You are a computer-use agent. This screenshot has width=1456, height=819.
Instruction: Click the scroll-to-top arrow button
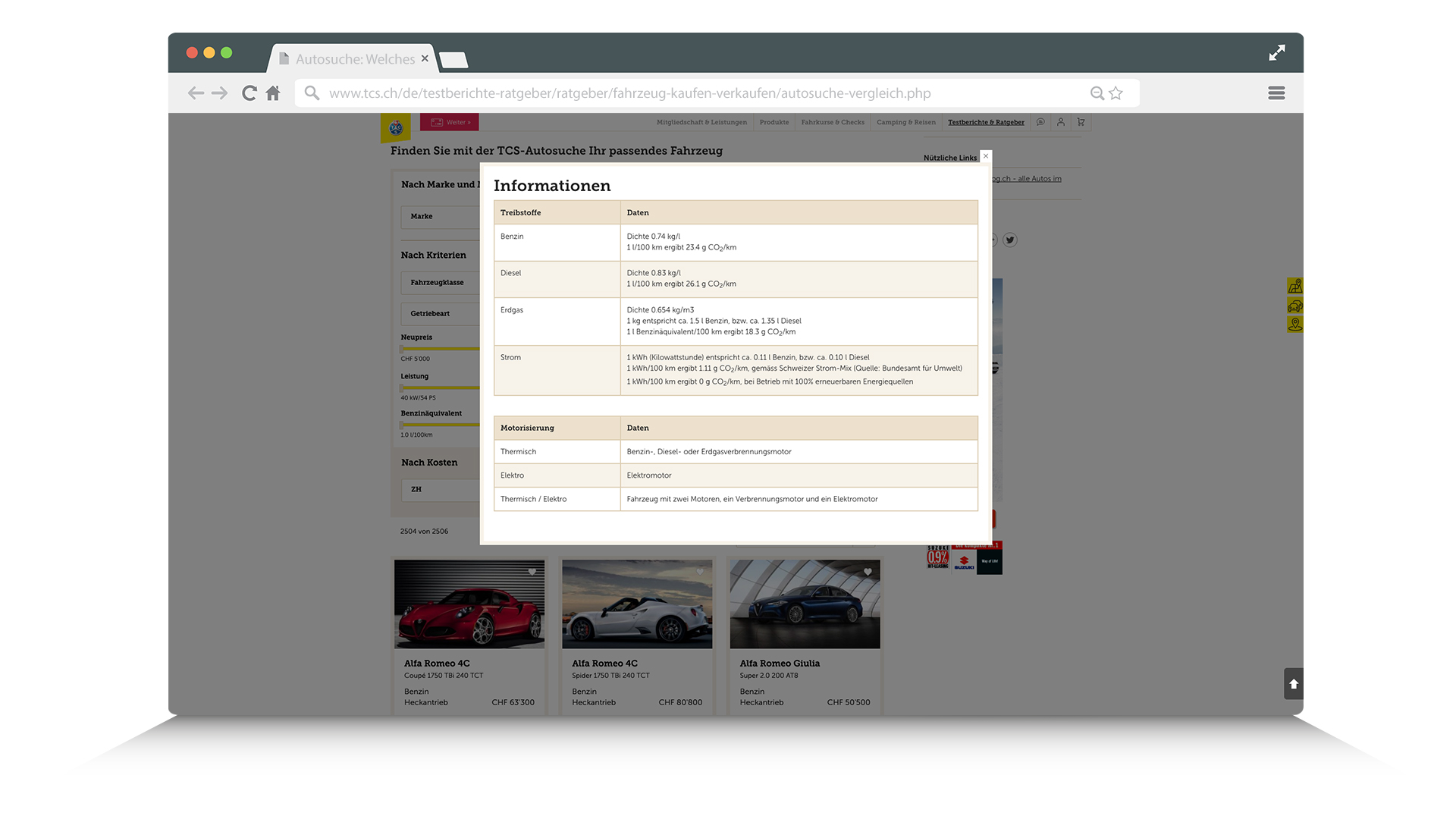click(x=1294, y=684)
